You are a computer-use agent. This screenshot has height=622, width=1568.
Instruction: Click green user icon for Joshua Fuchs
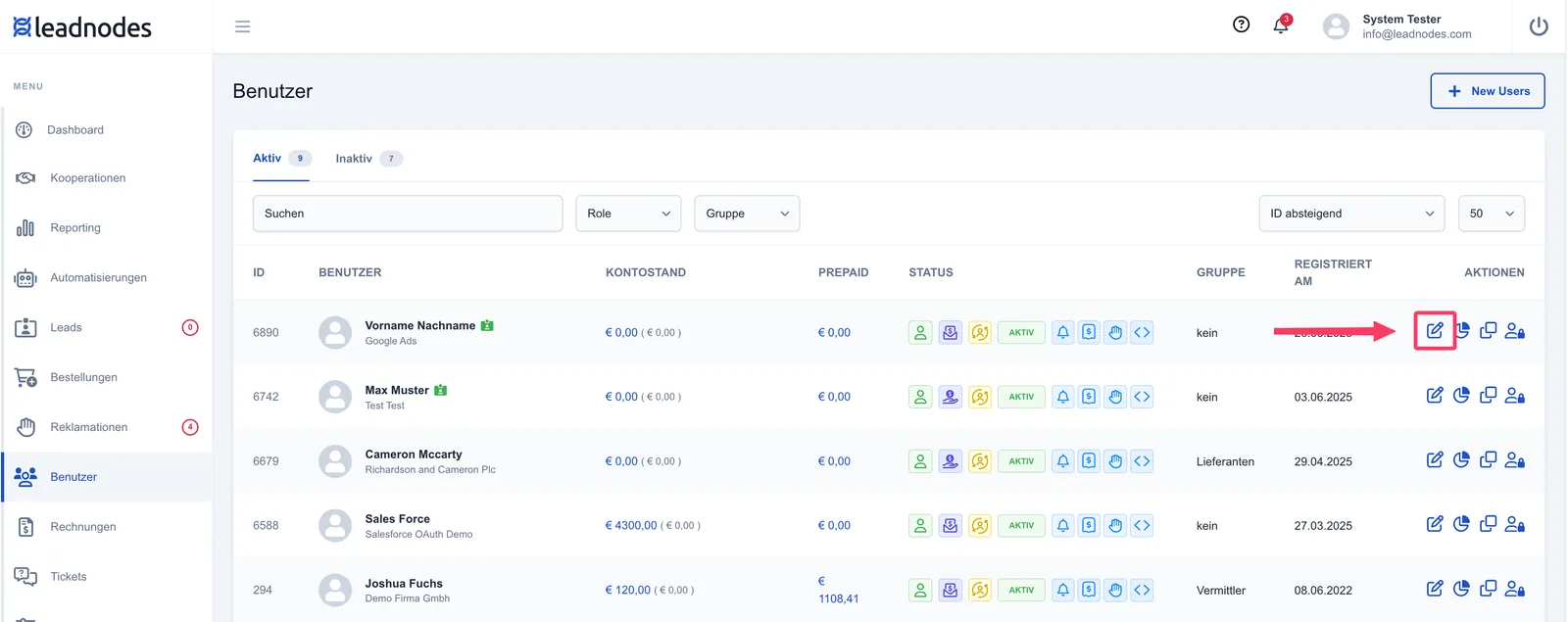(x=920, y=590)
